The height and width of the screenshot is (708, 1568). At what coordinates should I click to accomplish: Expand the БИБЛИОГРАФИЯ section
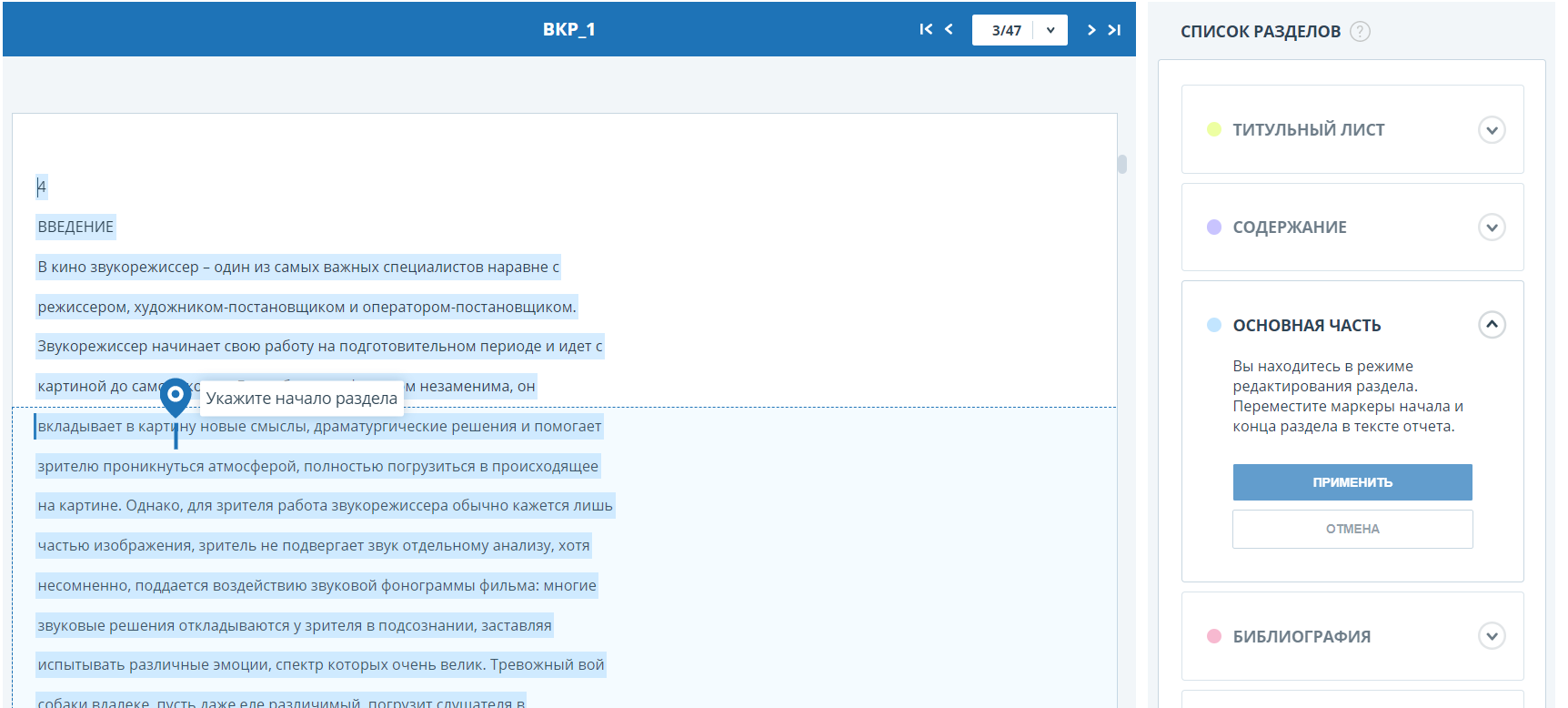point(1491,636)
